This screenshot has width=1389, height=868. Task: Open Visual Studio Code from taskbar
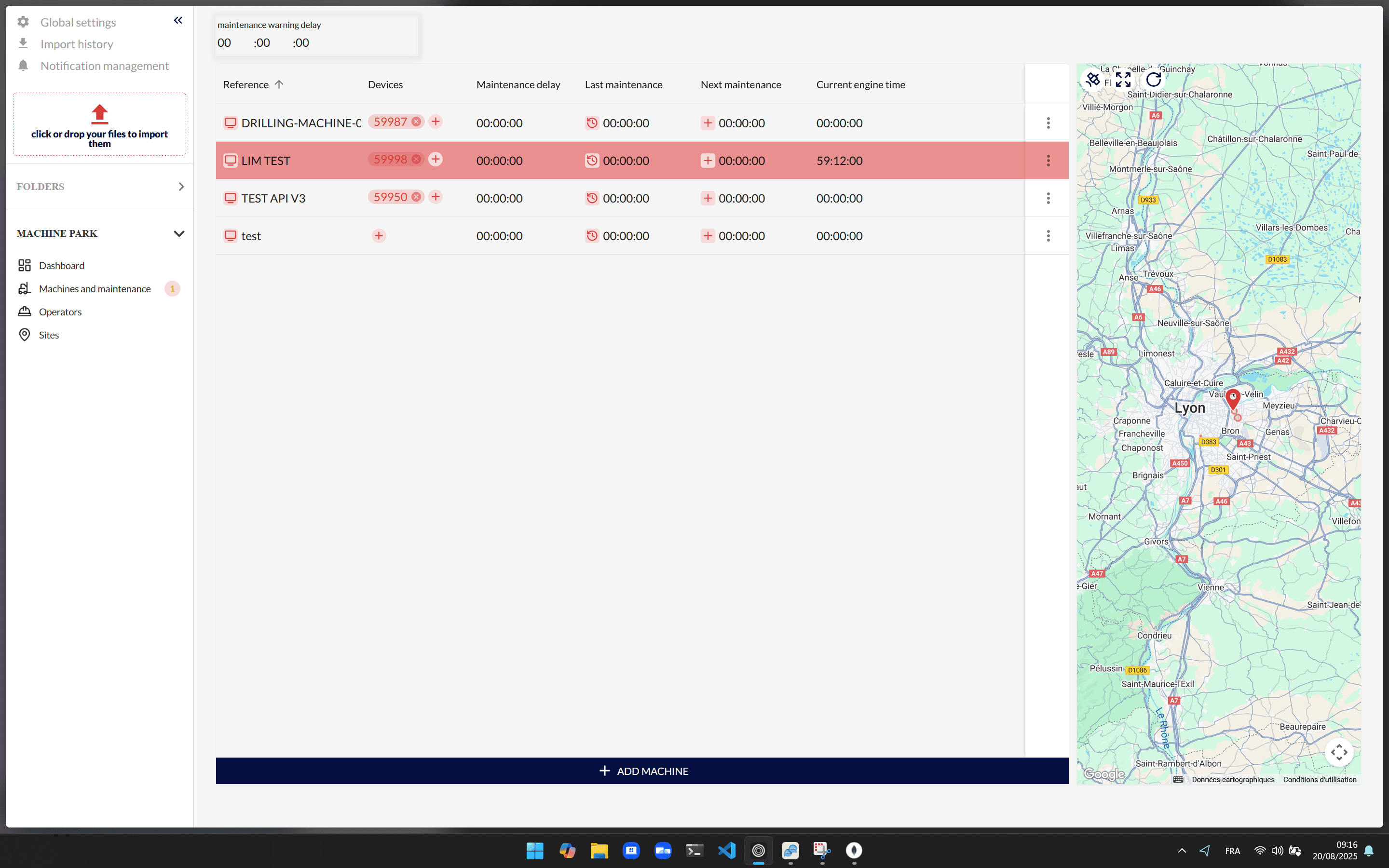click(726, 850)
